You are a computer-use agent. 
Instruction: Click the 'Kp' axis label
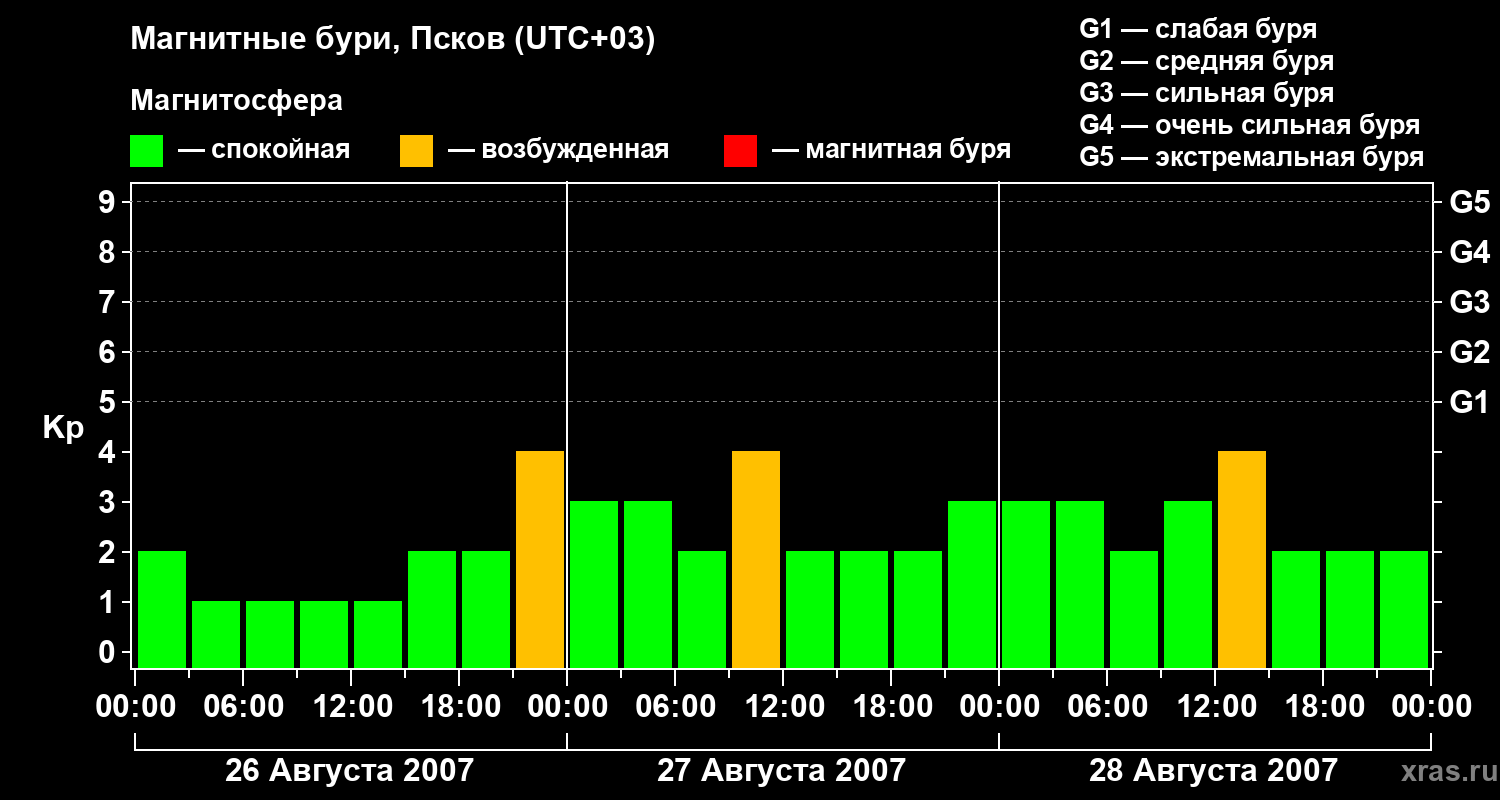[x=63, y=428]
